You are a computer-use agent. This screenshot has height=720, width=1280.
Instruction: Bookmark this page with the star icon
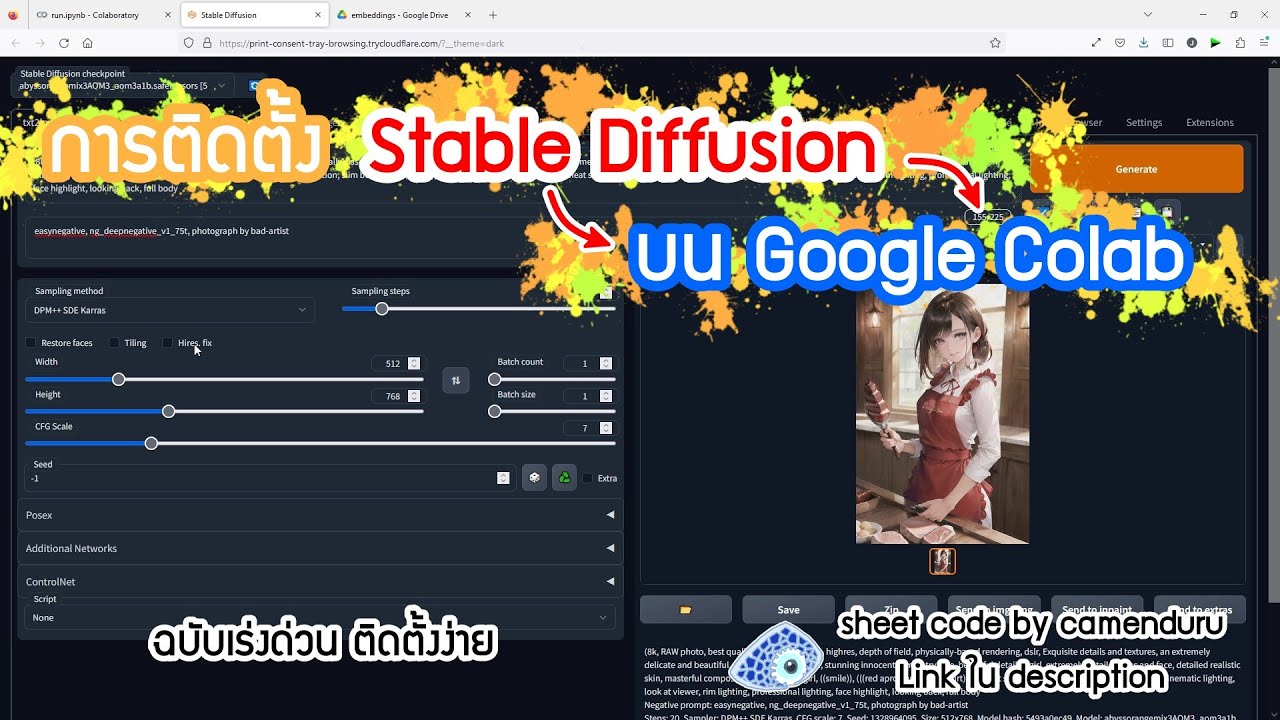[995, 43]
